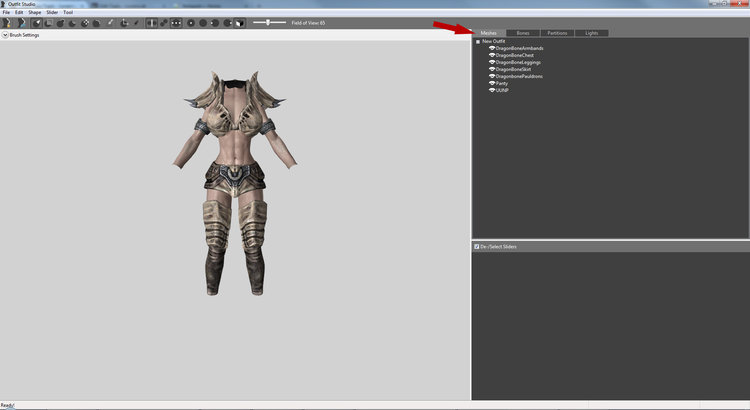Click the New Outfit root label
Viewport: 750px width, 410px height.
(494, 41)
